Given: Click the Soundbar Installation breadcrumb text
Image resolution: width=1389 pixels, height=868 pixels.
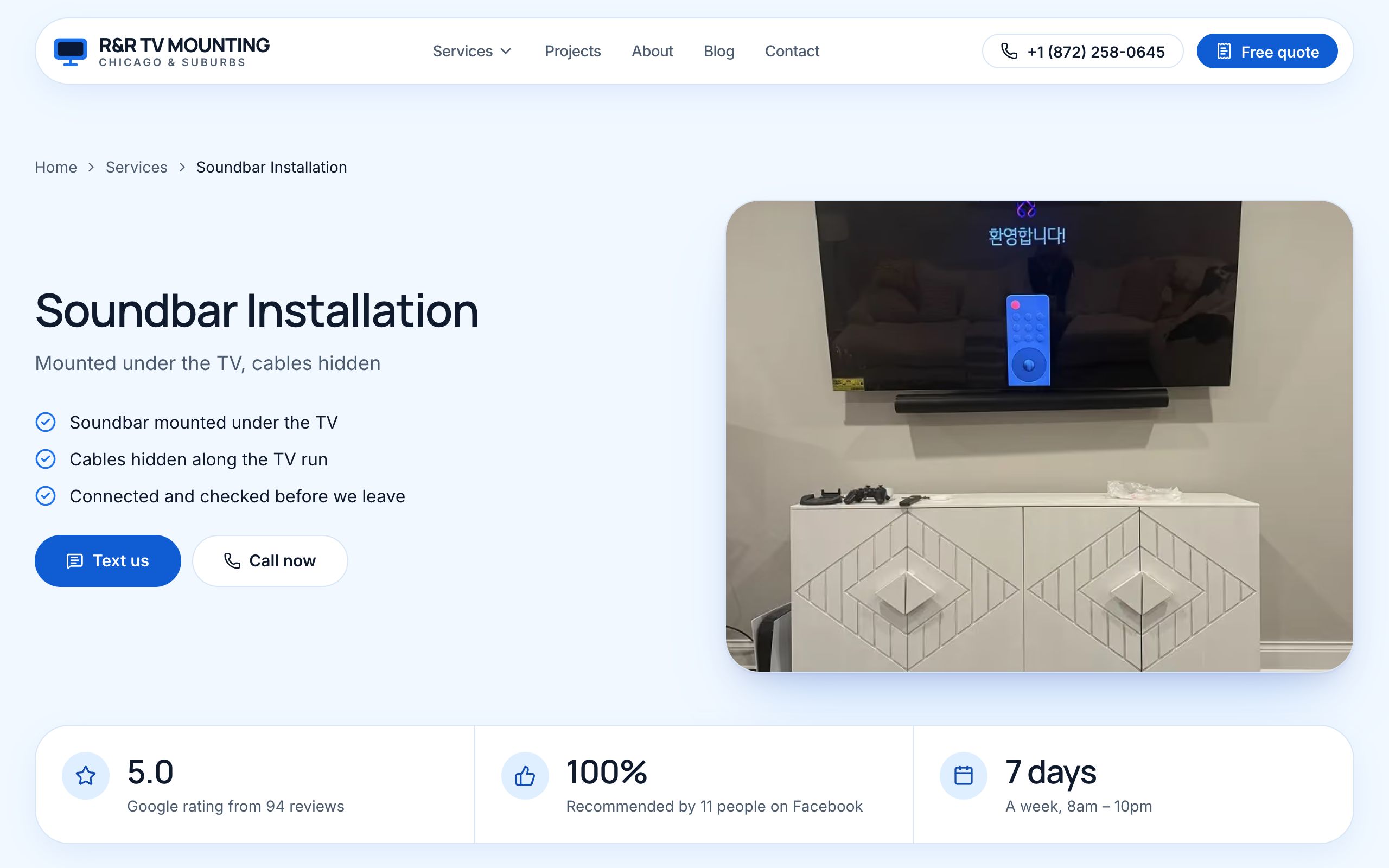Looking at the screenshot, I should pyautogui.click(x=271, y=167).
